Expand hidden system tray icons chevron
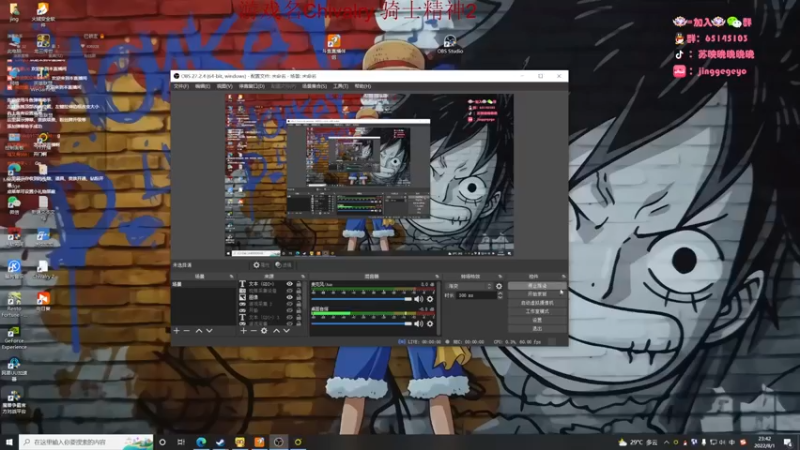The image size is (800, 450). [x=666, y=442]
